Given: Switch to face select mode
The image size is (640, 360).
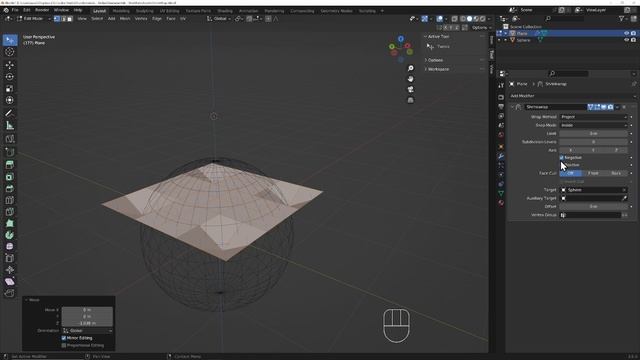Looking at the screenshot, I should click(x=70, y=19).
